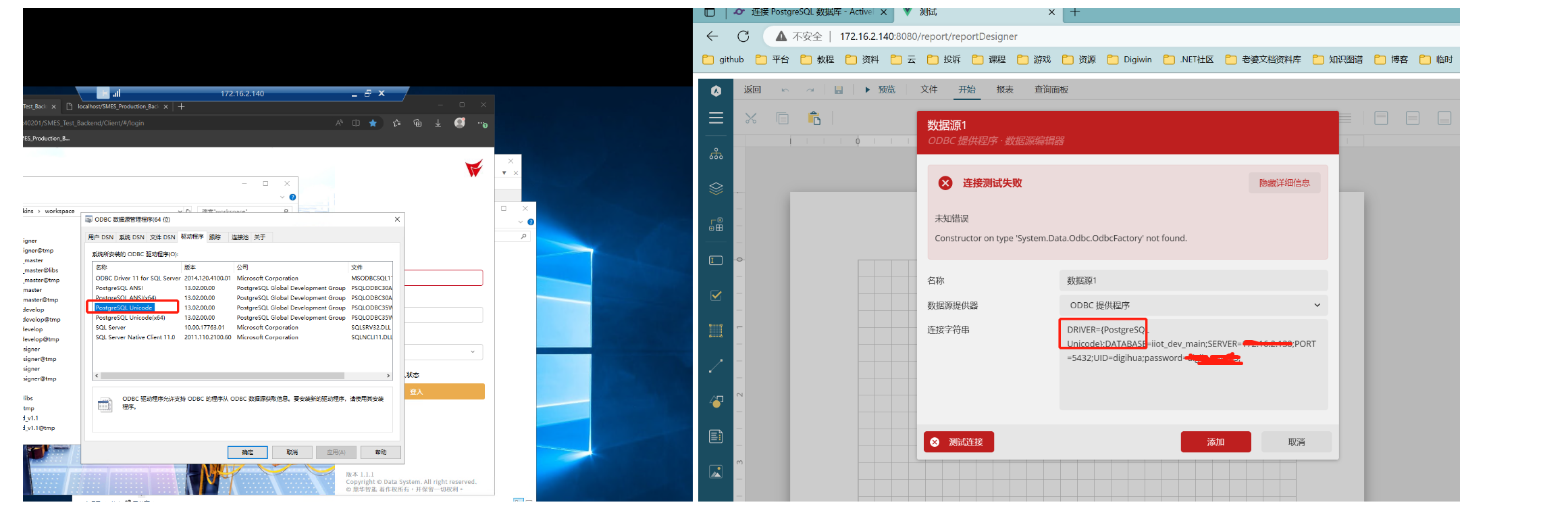Screen dimensions: 1568x511
Task: Open the report explorer tree icon
Action: 716,154
